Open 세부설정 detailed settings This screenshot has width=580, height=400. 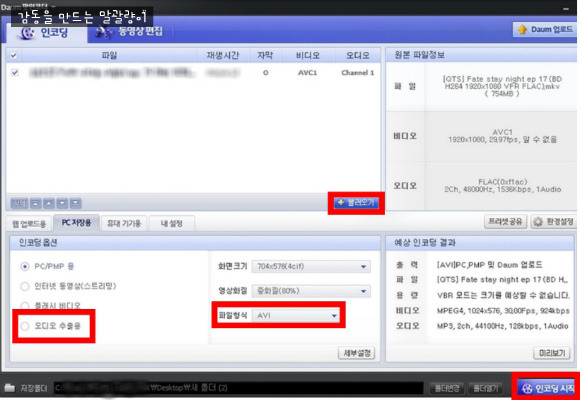click(357, 353)
